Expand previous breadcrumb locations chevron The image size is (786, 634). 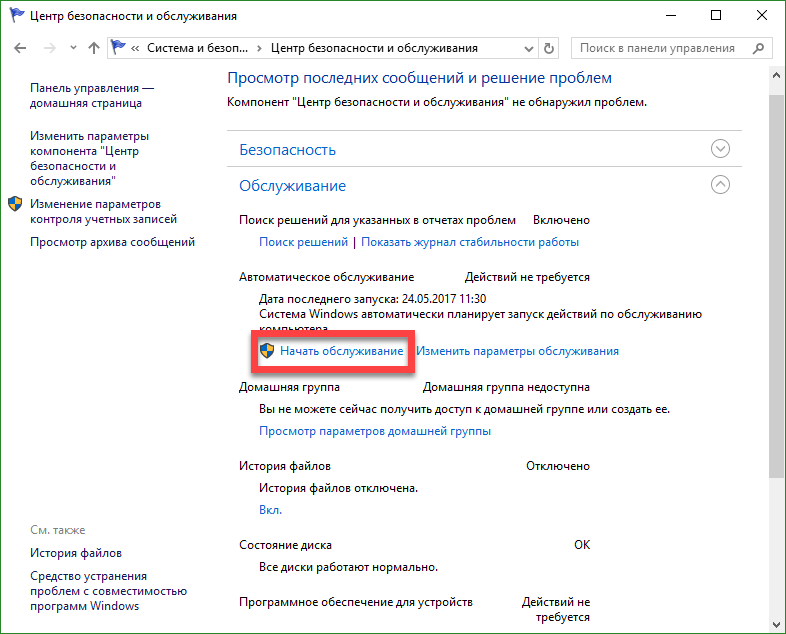pos(135,49)
